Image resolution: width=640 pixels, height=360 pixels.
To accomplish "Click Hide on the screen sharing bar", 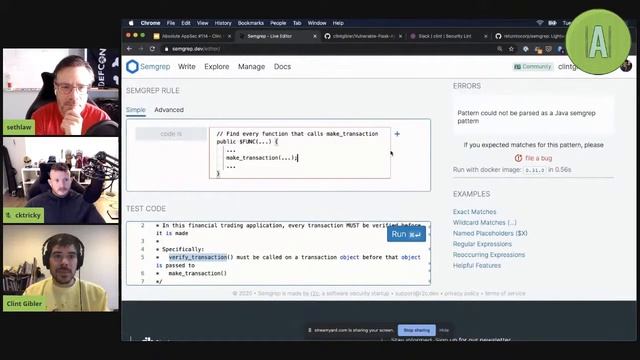I will pos(444,330).
